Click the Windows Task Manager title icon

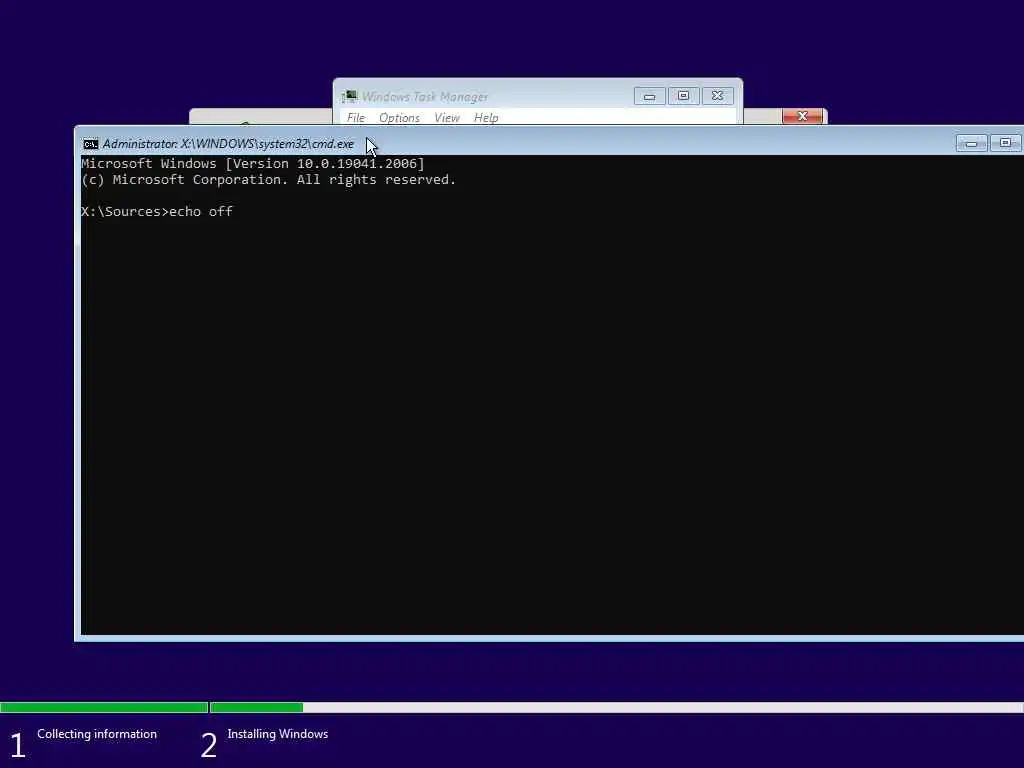(349, 97)
